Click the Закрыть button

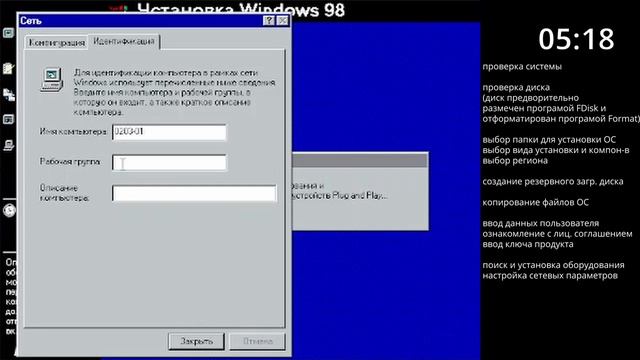[196, 341]
